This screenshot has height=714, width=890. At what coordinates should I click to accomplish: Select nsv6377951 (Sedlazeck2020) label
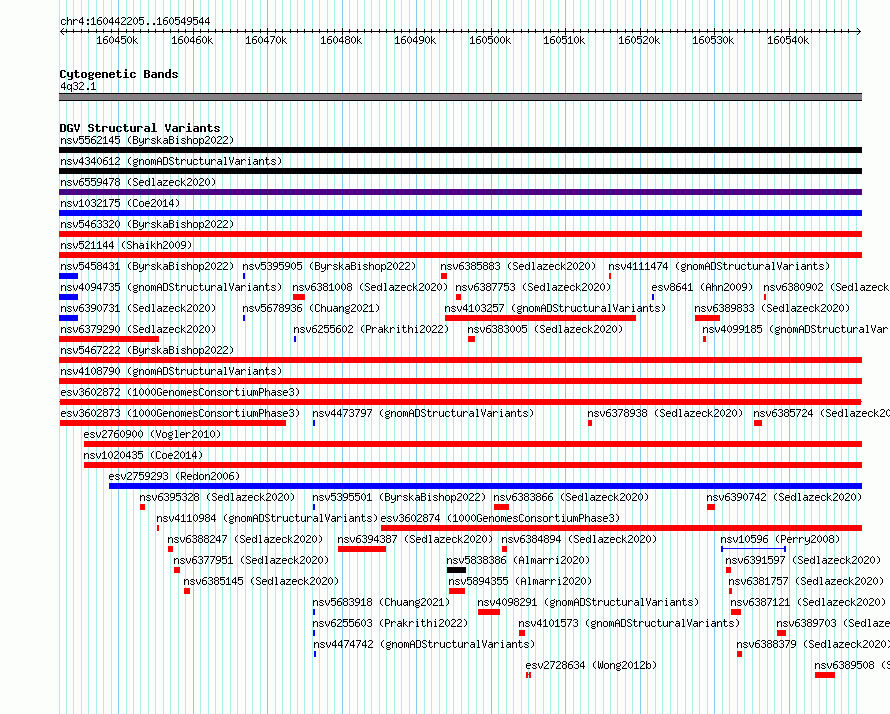(251, 560)
